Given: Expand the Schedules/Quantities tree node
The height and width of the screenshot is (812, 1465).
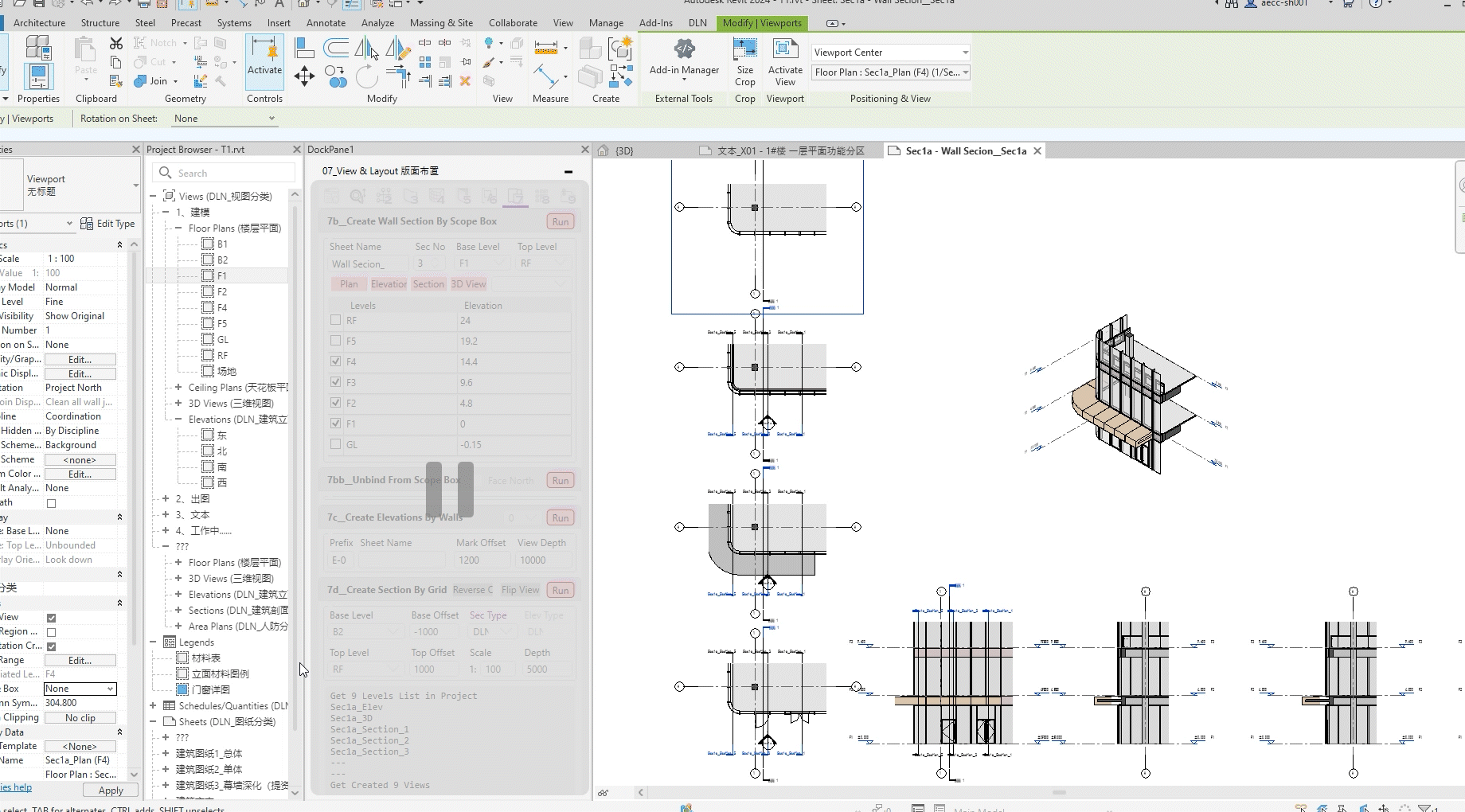Looking at the screenshot, I should (153, 706).
